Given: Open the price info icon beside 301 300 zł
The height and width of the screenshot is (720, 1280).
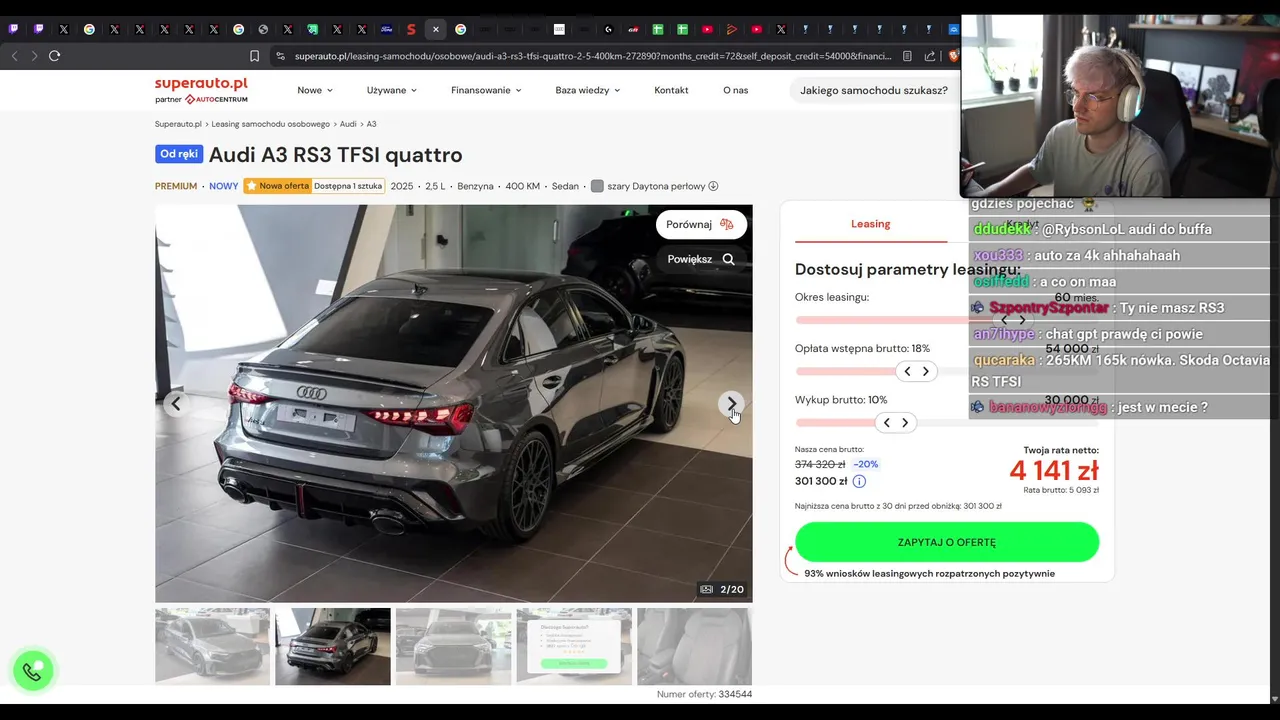Looking at the screenshot, I should pos(859,481).
